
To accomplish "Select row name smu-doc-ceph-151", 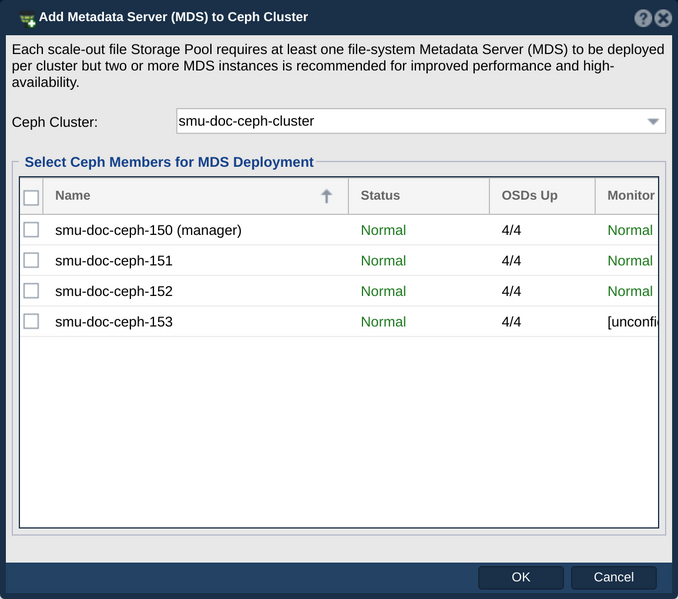I will point(114,261).
